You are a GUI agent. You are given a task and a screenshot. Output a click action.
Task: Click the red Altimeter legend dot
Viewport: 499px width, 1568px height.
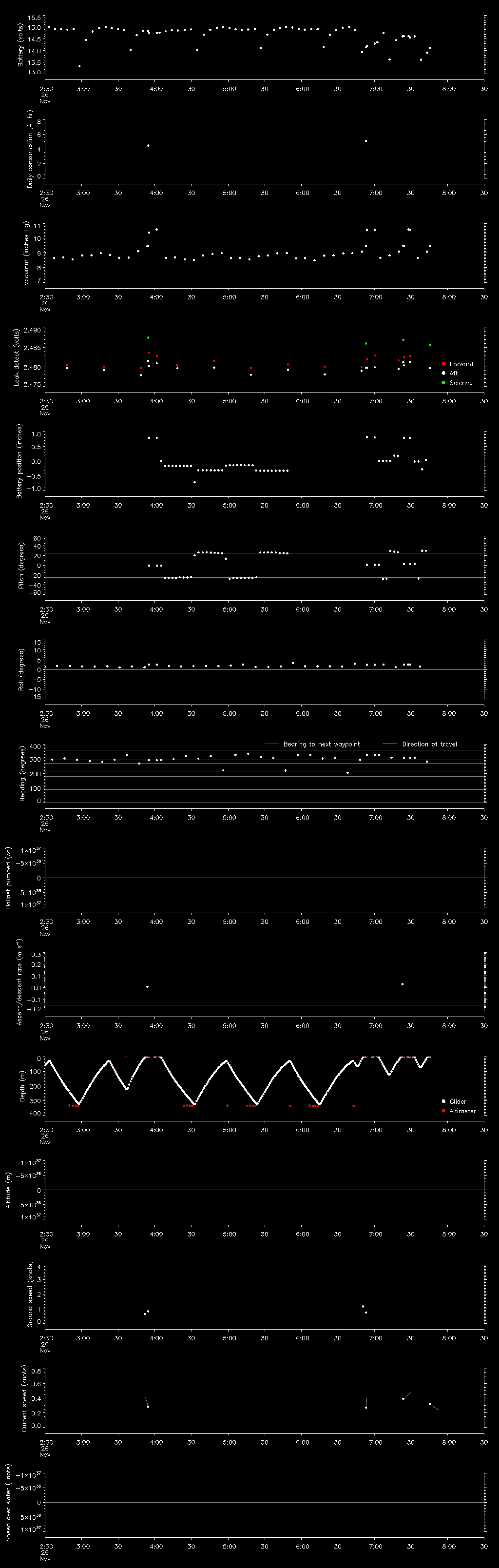[x=443, y=1110]
